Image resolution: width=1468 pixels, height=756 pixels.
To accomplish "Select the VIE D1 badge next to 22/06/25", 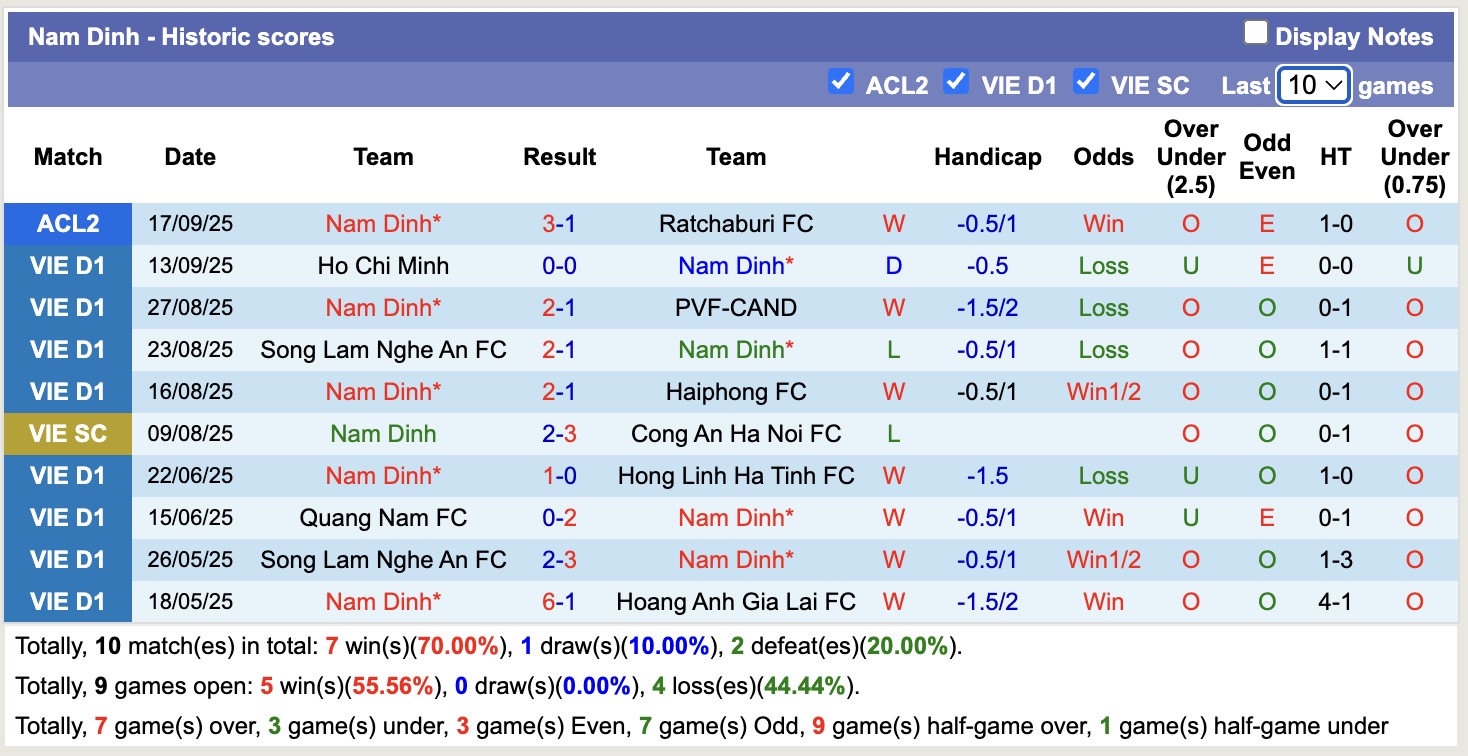I will pyautogui.click(x=67, y=475).
